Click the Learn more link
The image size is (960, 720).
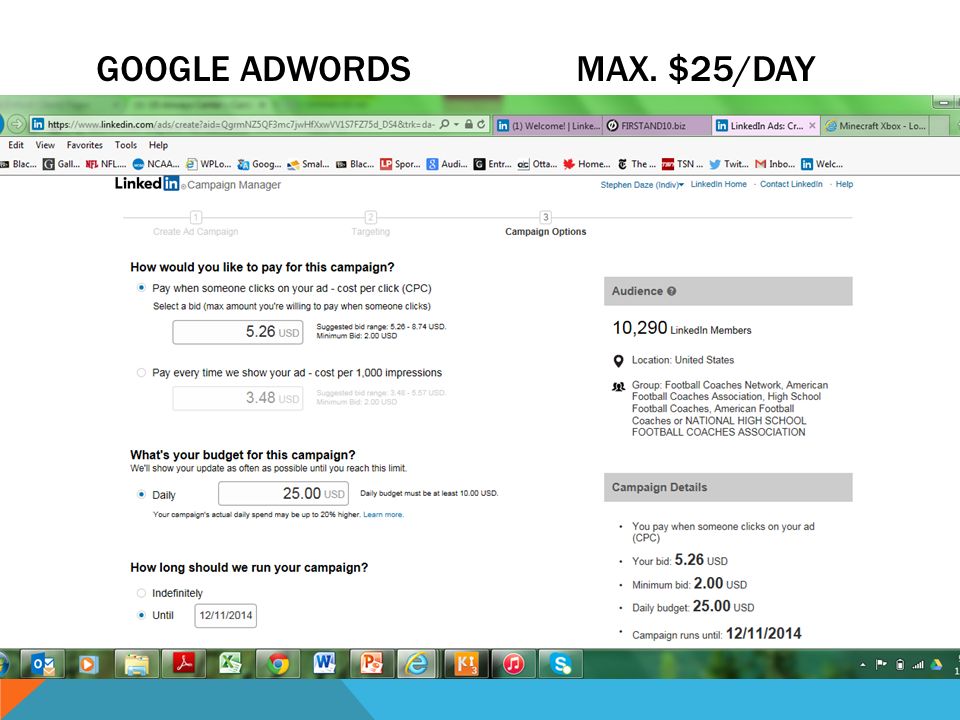click(x=383, y=514)
